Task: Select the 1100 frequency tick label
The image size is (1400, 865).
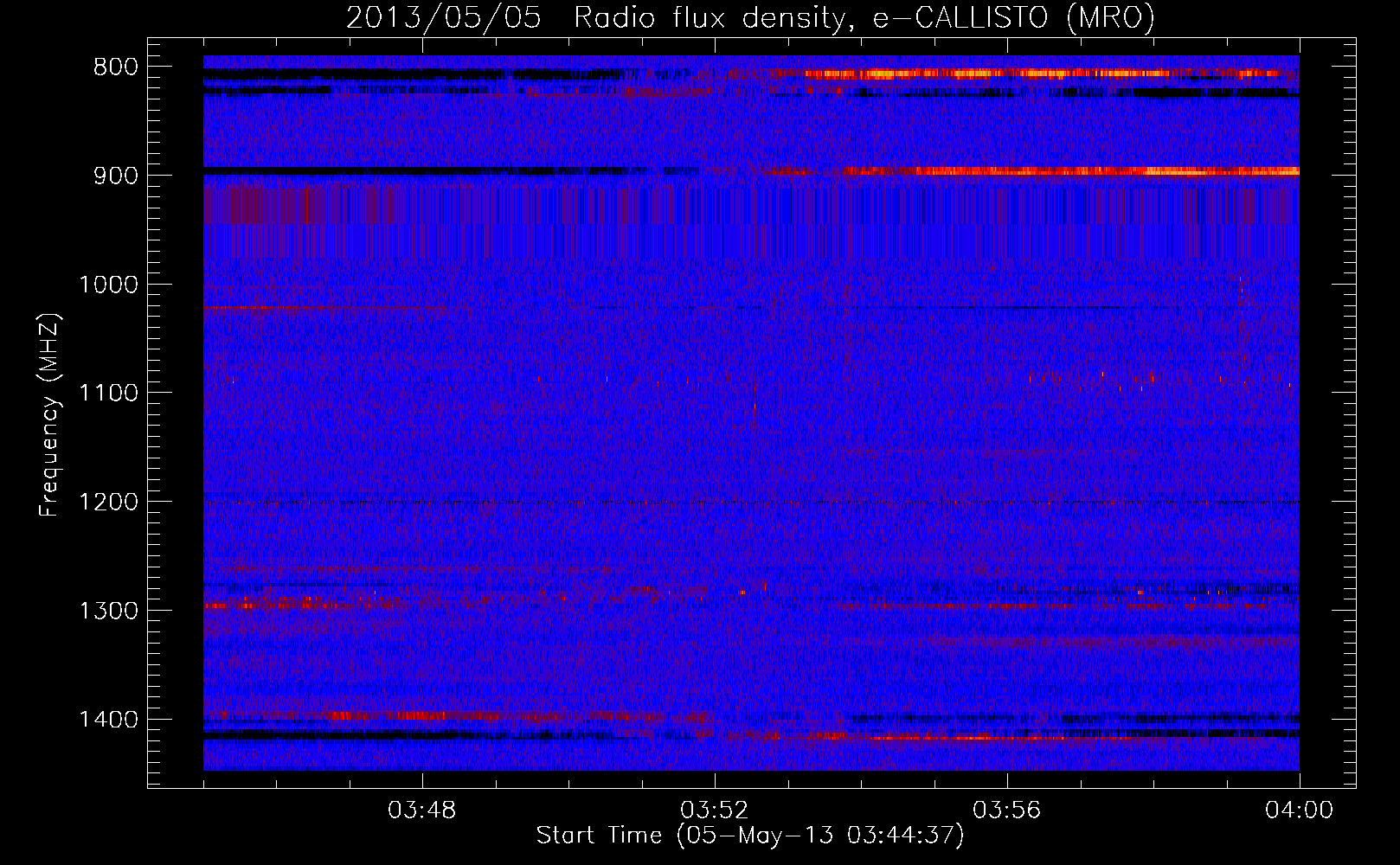Action: tap(108, 394)
